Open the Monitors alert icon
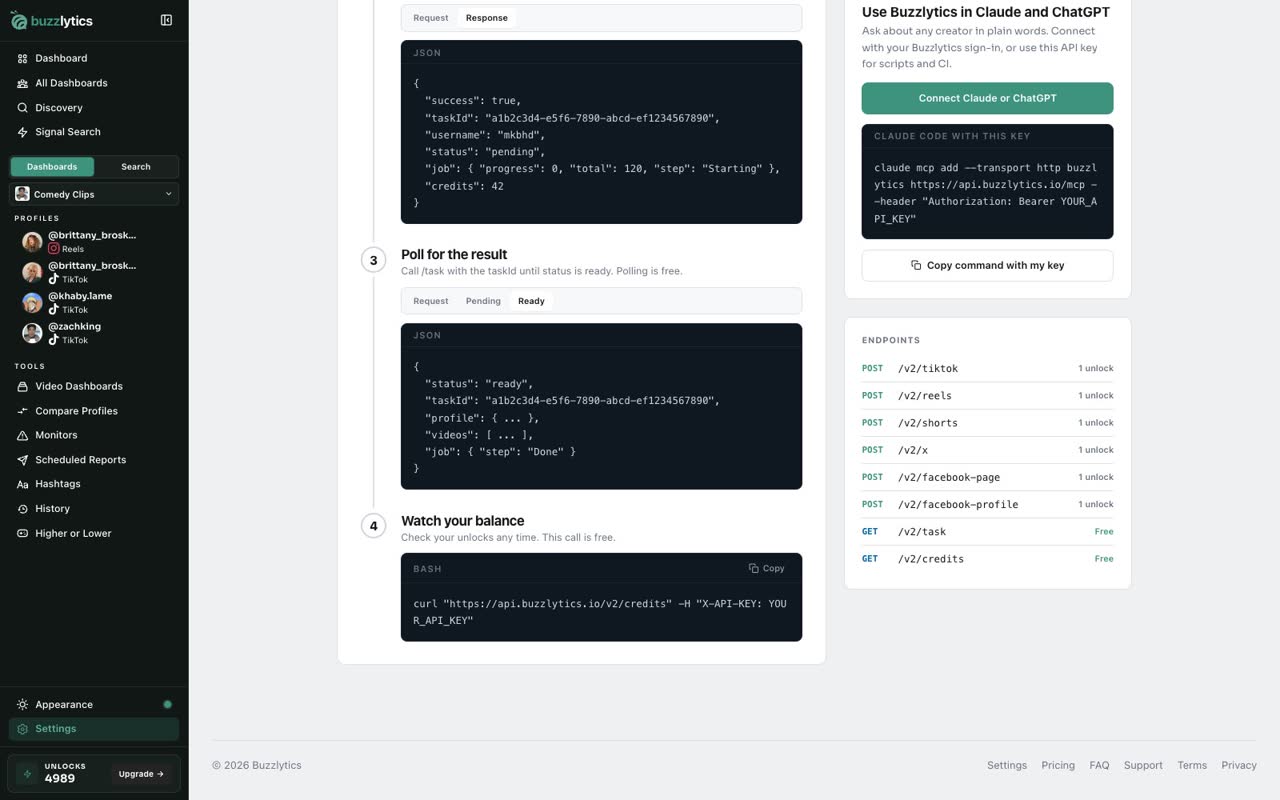The image size is (1280, 800). 22,435
